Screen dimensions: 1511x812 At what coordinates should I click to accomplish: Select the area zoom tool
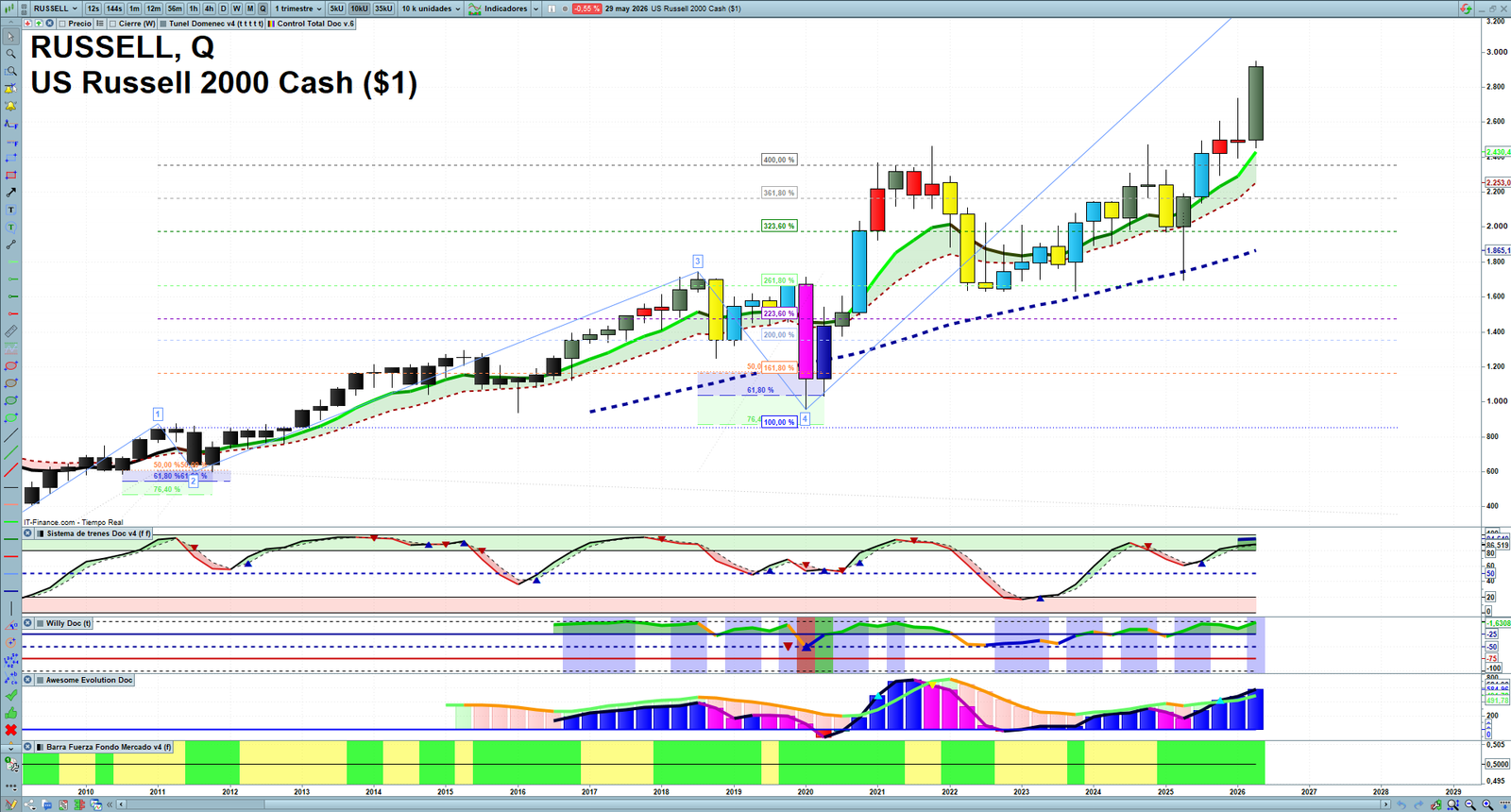click(x=11, y=72)
